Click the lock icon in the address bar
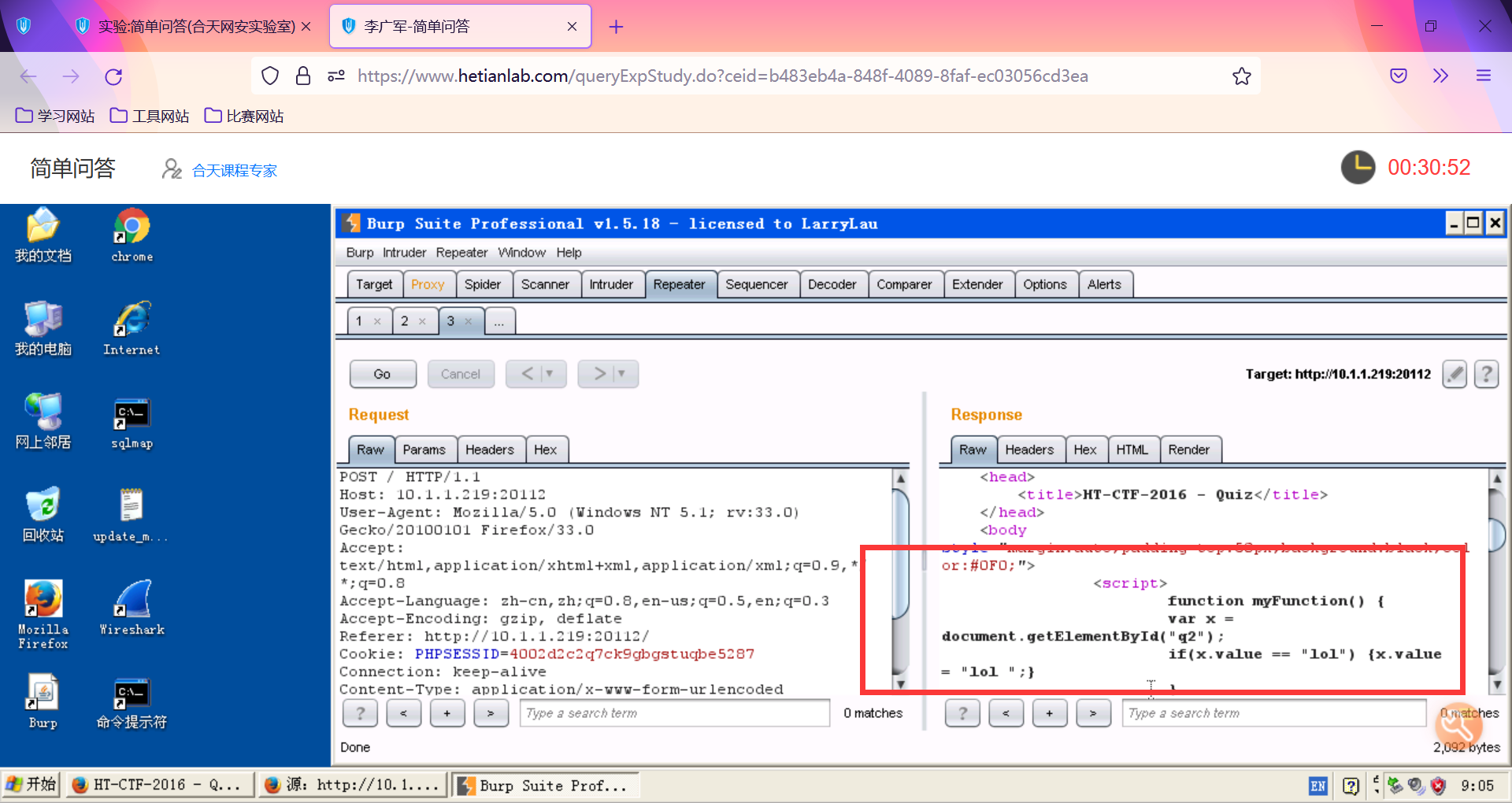Viewport: 1512px width, 803px height. (303, 76)
